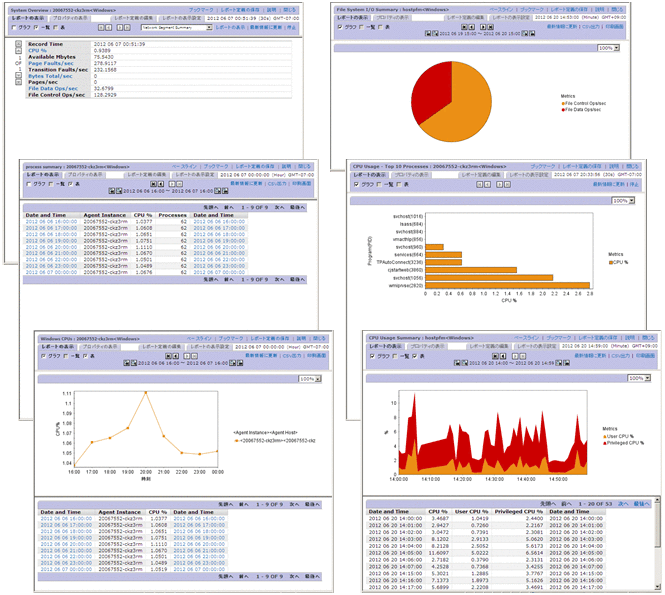Click the minus icon beside Bytes Total/sec row
The height and width of the screenshot is (595, 665).
pyautogui.click(x=19, y=74)
